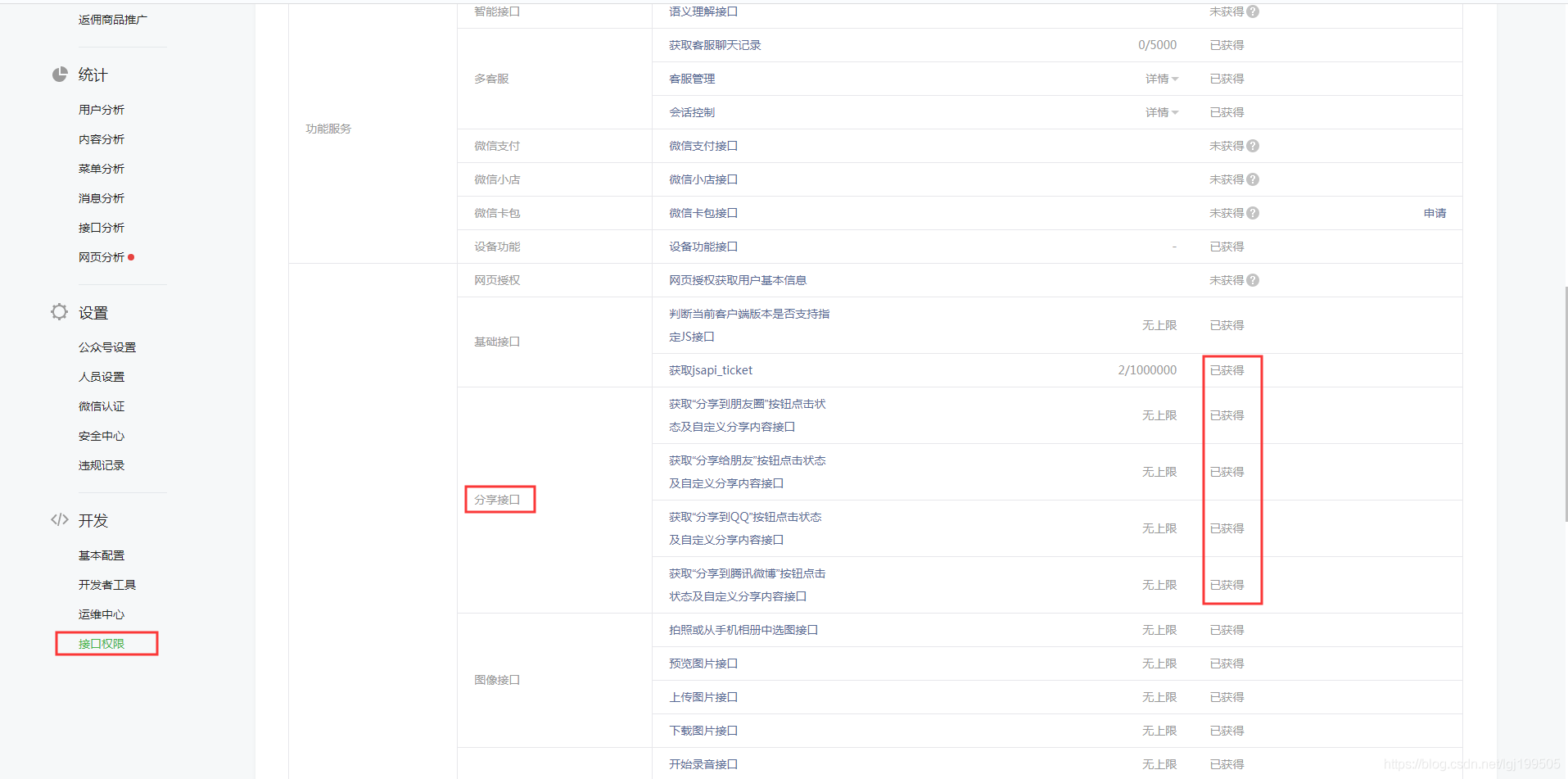This screenshot has width=1568, height=779.
Task: Expand 详情 dropdown for 会话控制
Action: pyautogui.click(x=1162, y=111)
